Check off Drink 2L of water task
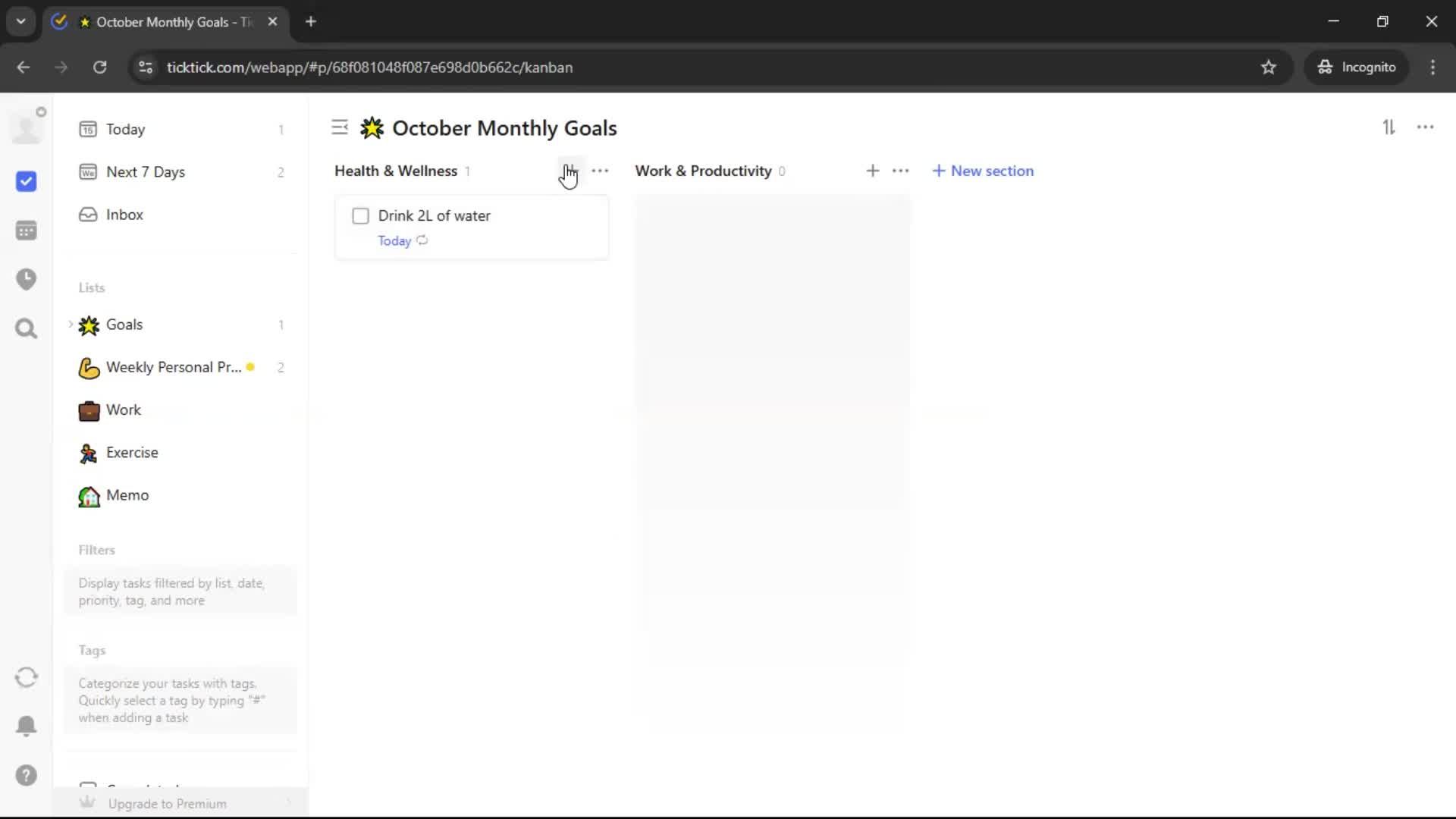This screenshot has height=819, width=1456. tap(361, 216)
